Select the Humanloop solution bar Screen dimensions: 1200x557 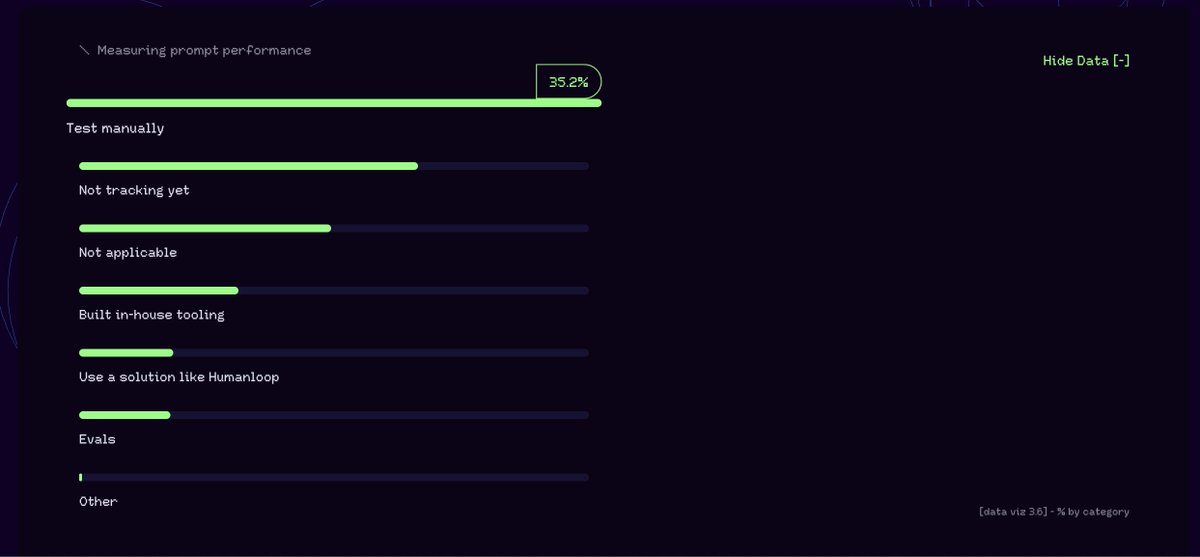(x=333, y=353)
